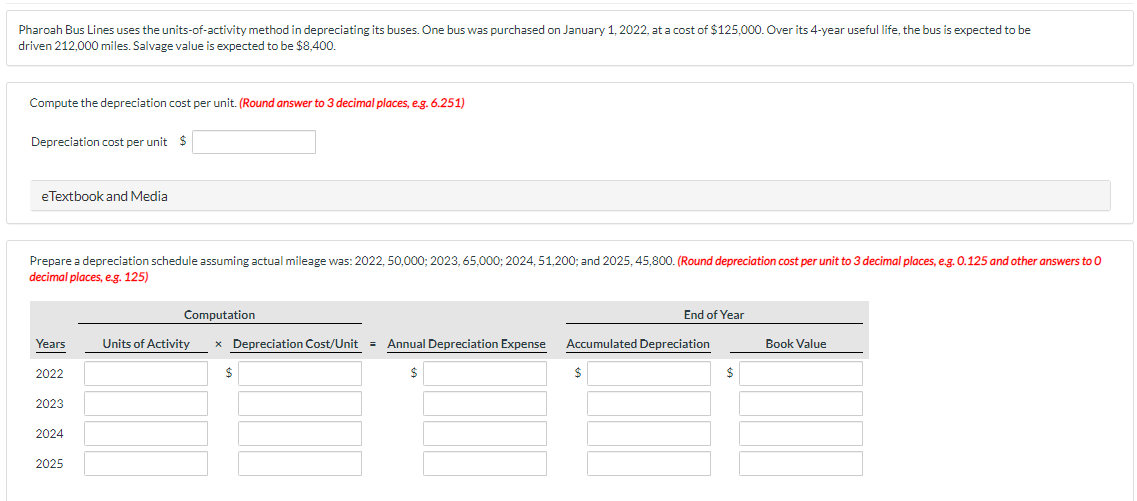Click 2022 Depreciation Cost/Unit input

[x=300, y=373]
